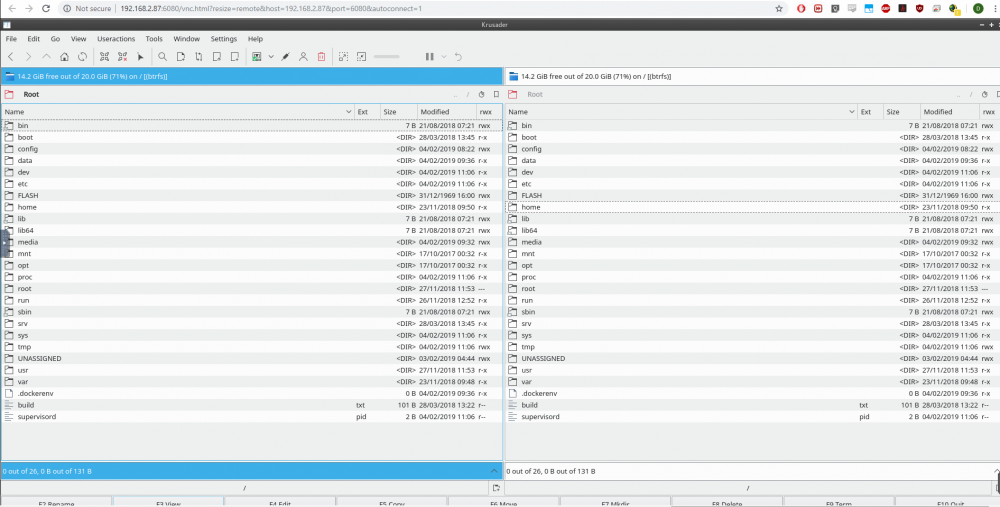The width and height of the screenshot is (1000, 507).
Task: Reload the panel using the refresh icon
Action: point(82,57)
